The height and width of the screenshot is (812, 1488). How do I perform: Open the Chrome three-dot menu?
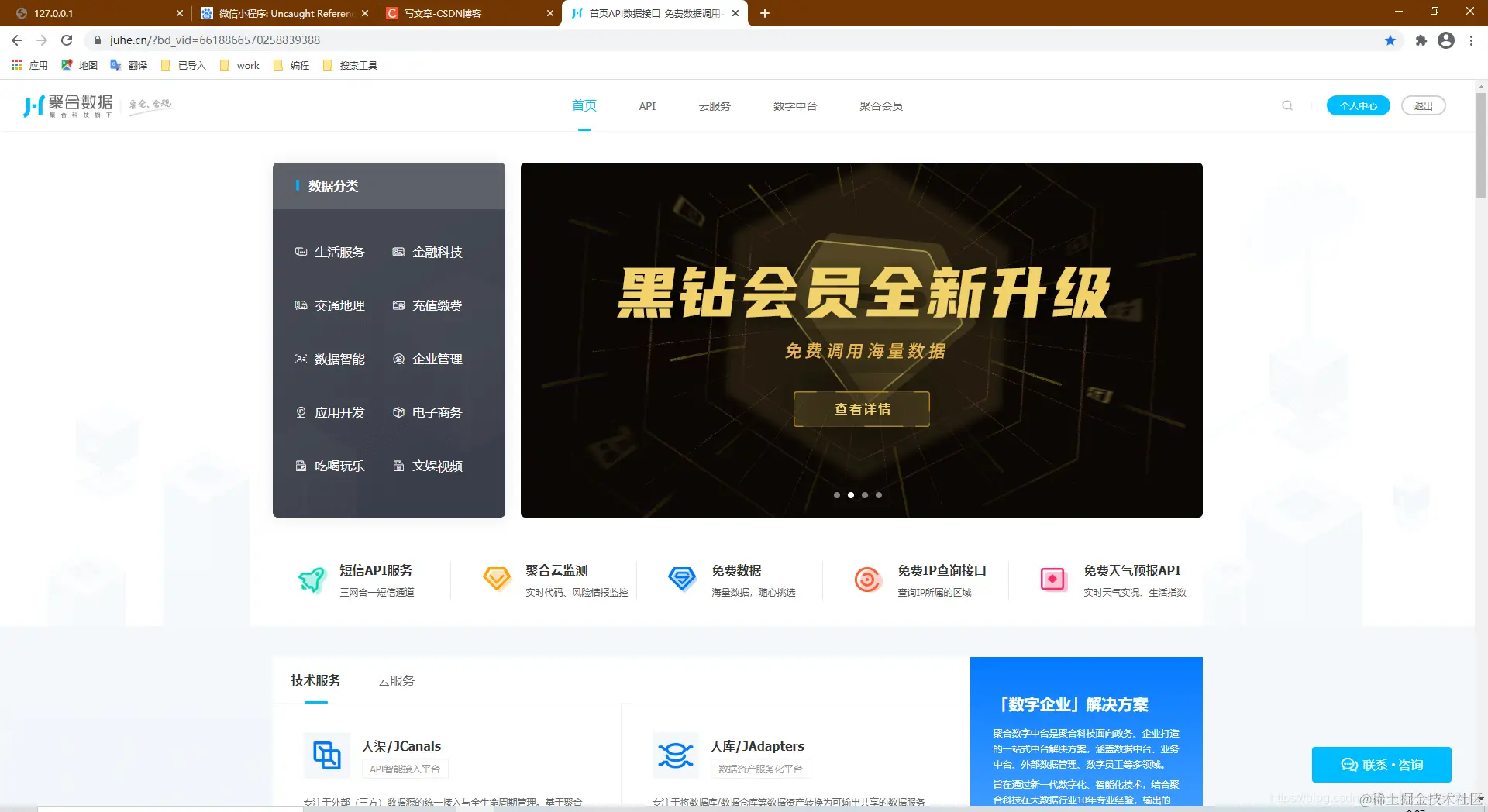click(x=1471, y=40)
